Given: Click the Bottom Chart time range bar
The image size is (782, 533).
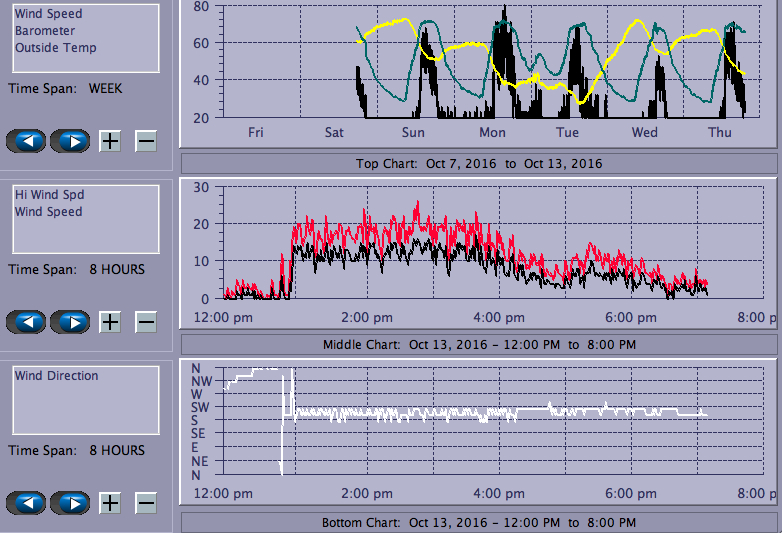Looking at the screenshot, I should coord(478,523).
